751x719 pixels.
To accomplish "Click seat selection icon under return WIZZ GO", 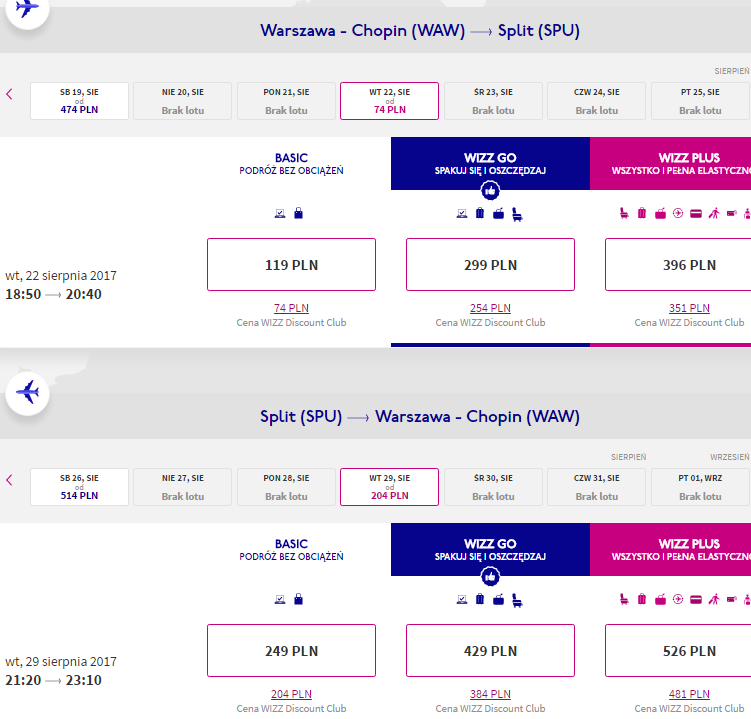I will pos(517,600).
